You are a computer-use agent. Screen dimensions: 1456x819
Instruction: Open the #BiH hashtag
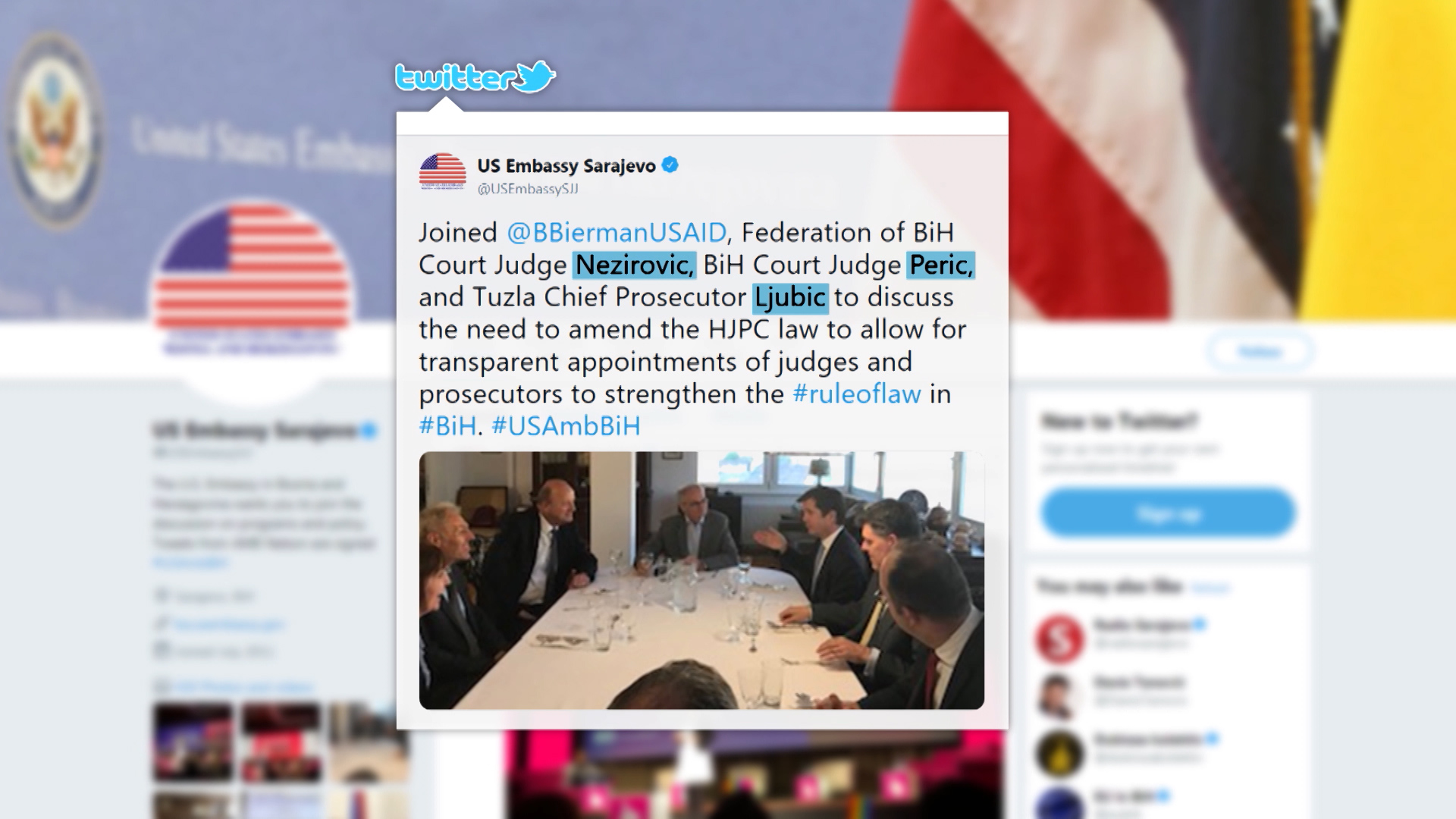click(447, 426)
